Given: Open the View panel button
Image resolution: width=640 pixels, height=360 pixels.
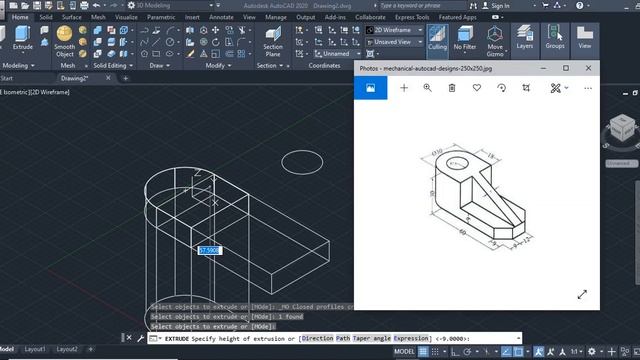Looking at the screenshot, I should [x=584, y=37].
